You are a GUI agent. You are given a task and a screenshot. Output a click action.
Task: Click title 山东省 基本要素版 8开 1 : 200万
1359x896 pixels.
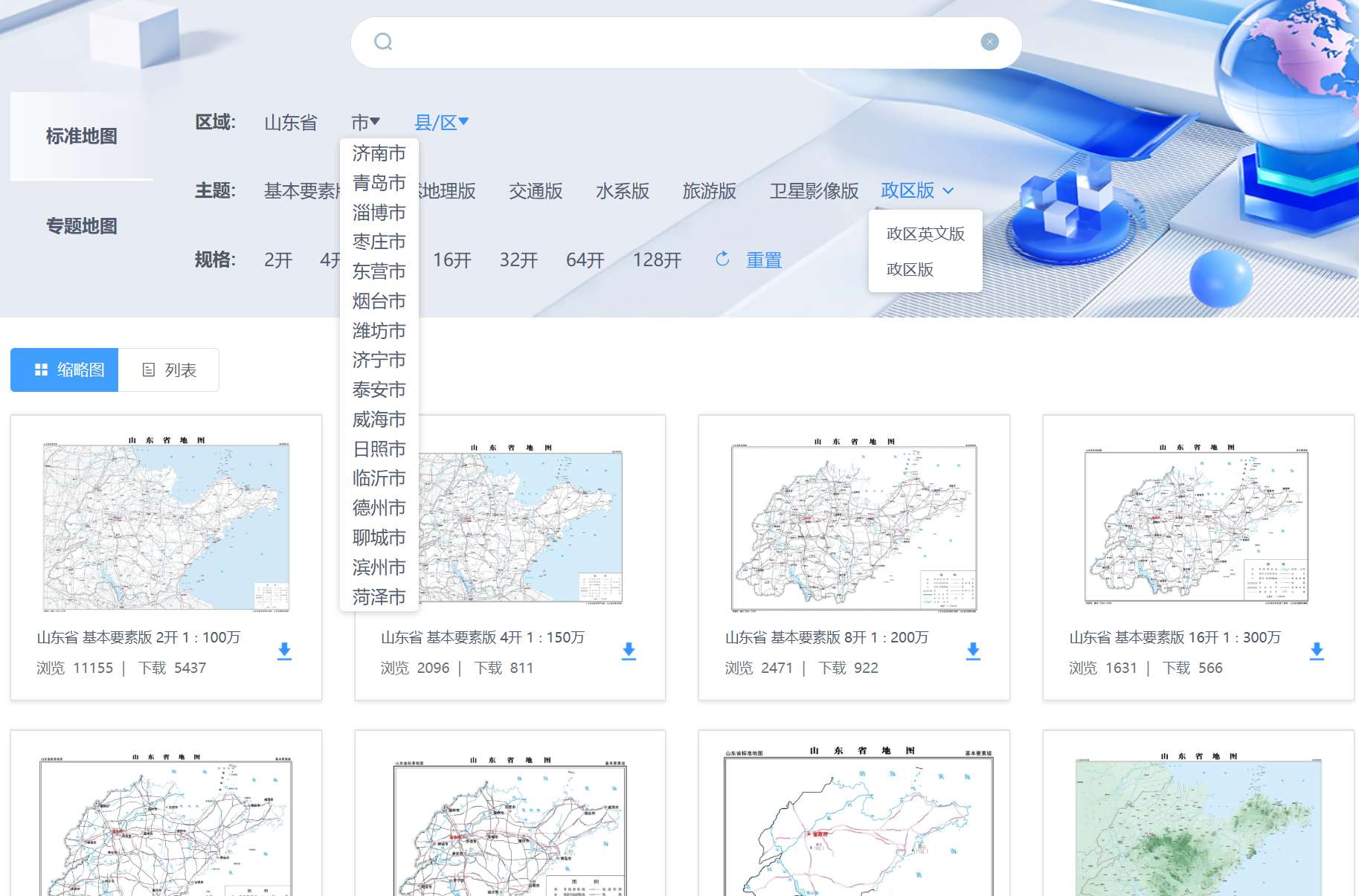pos(826,637)
